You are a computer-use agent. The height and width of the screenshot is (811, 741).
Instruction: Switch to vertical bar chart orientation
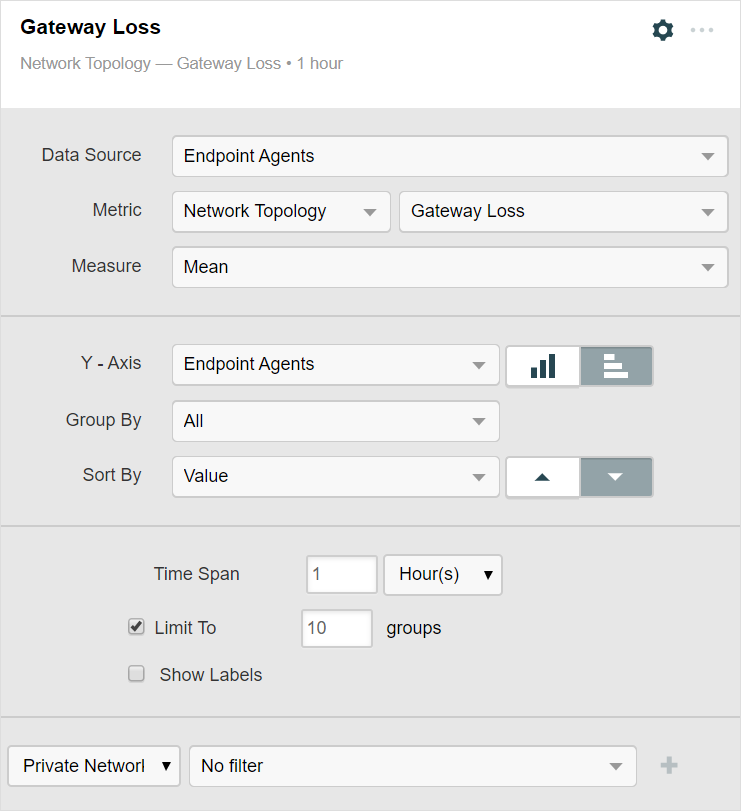pyautogui.click(x=543, y=366)
